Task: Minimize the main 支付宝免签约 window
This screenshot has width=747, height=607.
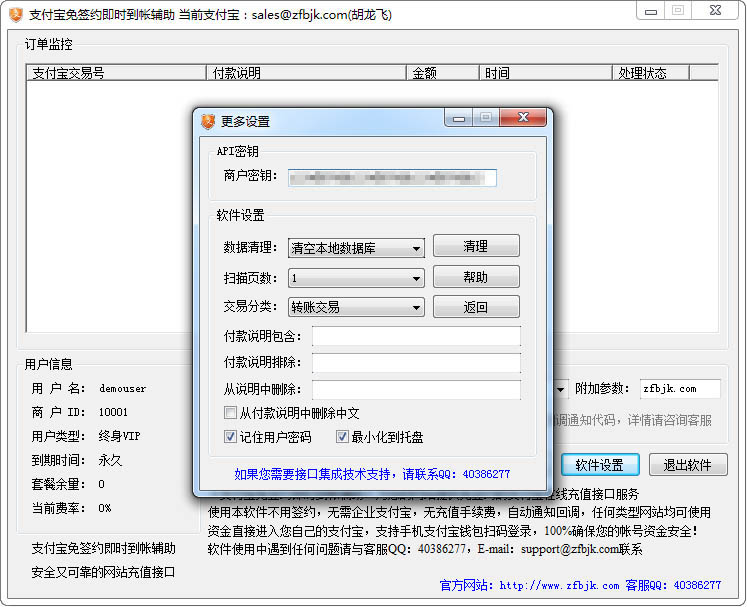Action: click(650, 11)
